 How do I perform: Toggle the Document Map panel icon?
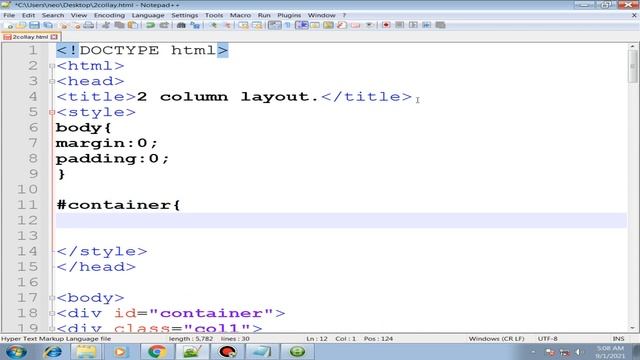pyautogui.click(x=328, y=25)
